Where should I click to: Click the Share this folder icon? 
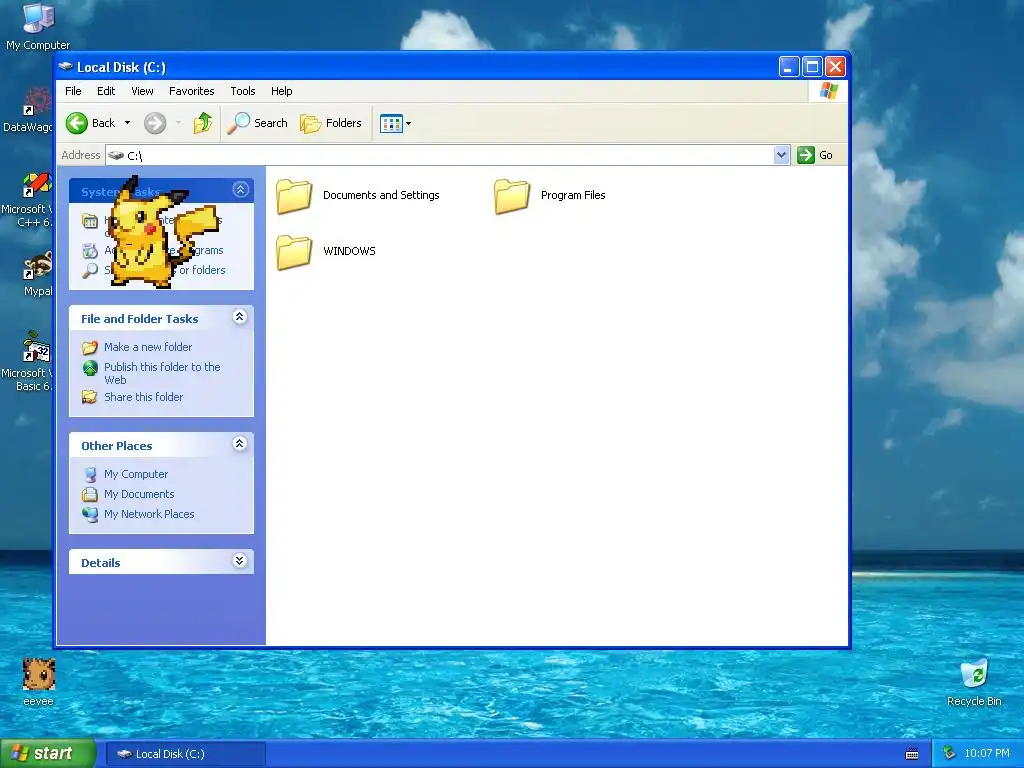point(89,396)
